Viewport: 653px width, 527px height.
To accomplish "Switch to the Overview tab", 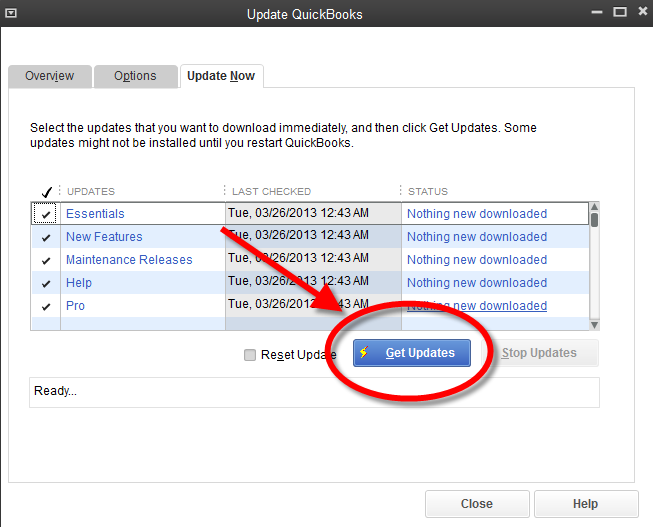I will (x=50, y=76).
